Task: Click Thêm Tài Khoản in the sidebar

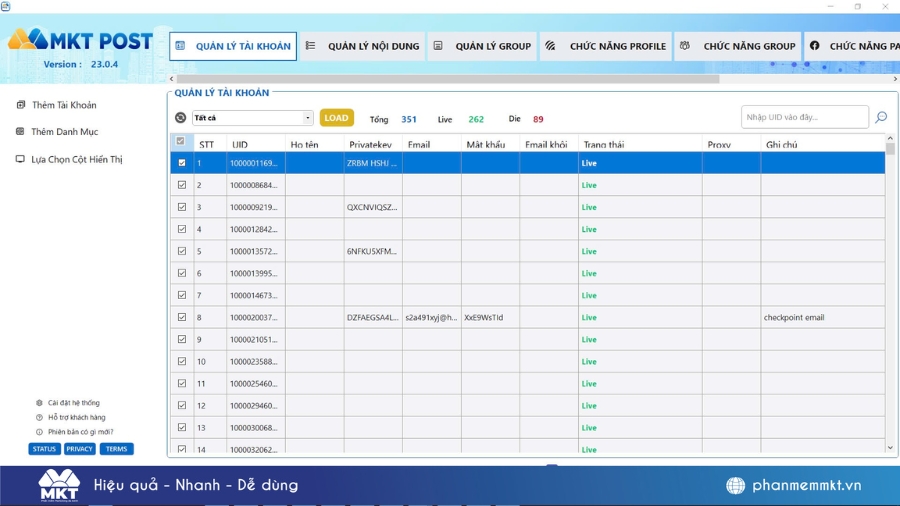Action: tap(64, 105)
